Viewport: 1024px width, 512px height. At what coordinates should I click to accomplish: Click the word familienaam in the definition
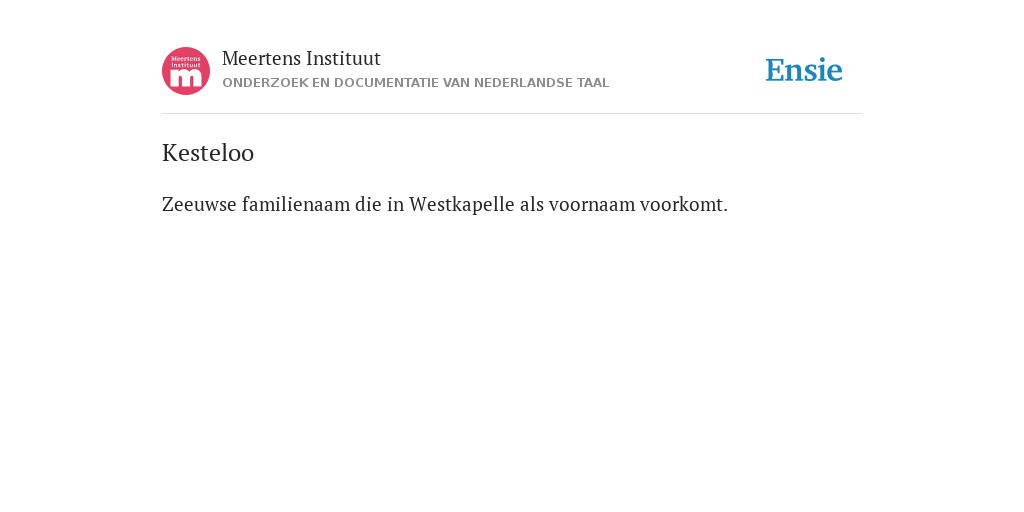pyautogui.click(x=296, y=204)
